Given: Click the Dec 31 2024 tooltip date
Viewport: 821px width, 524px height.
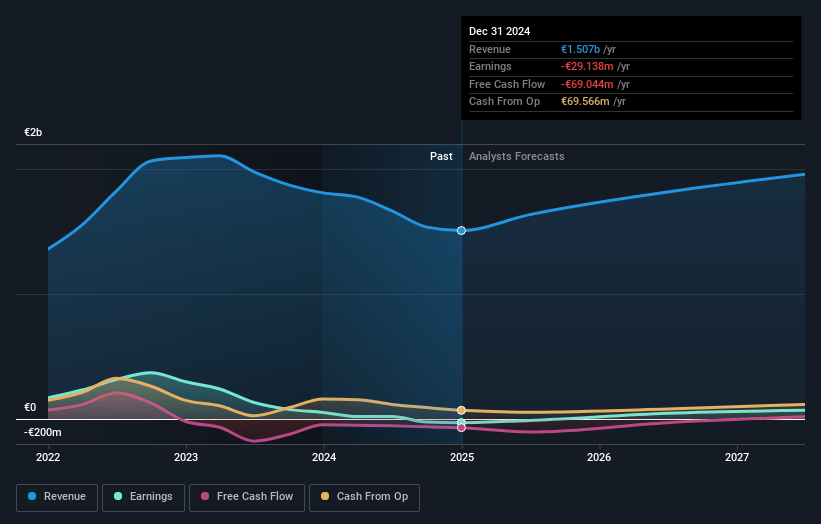Looking at the screenshot, I should coord(500,31).
